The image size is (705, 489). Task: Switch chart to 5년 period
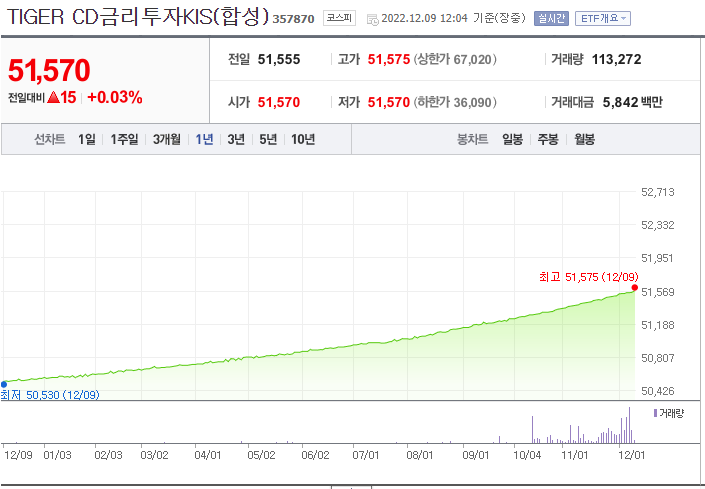click(268, 139)
